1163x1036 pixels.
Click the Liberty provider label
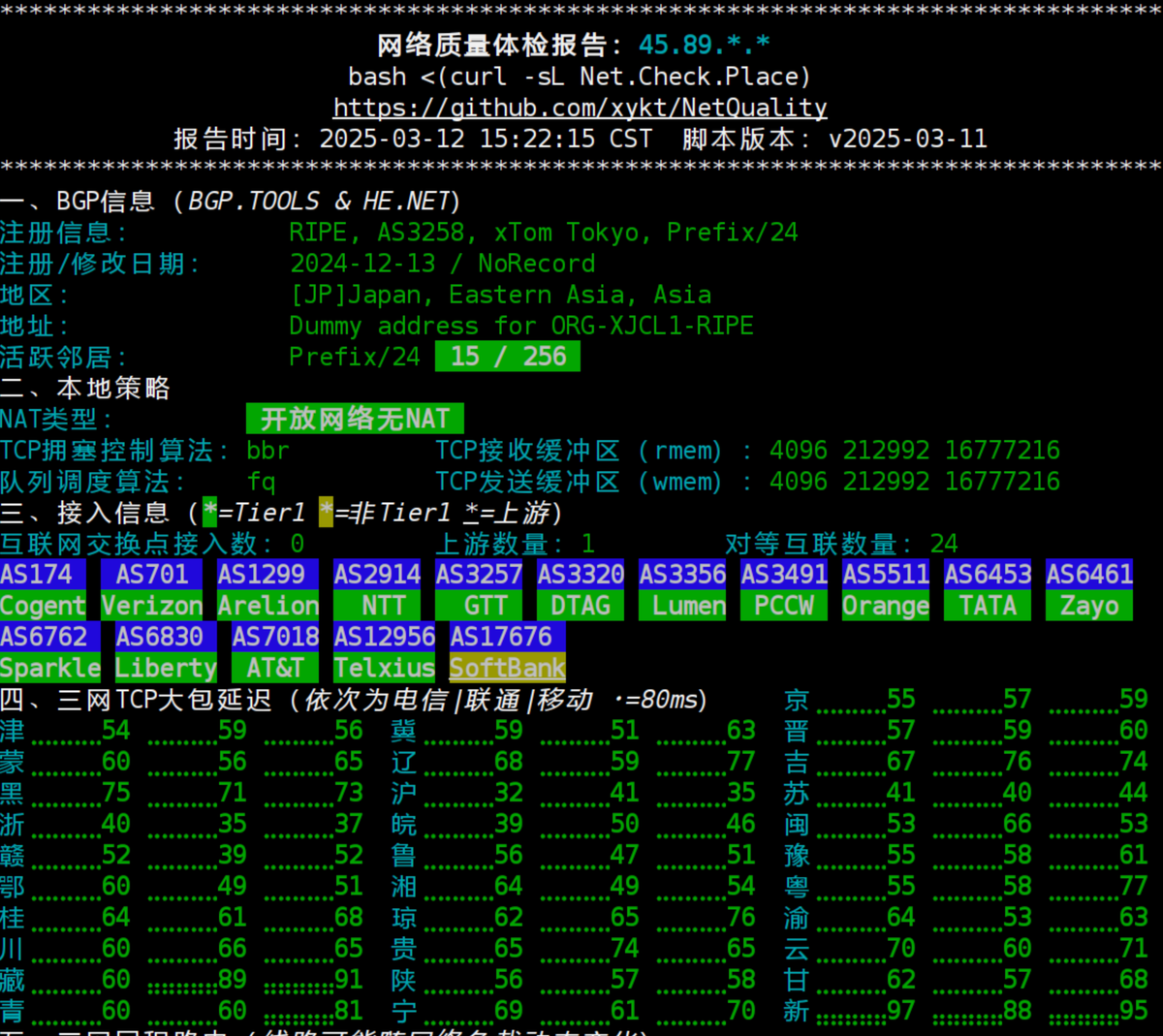pyautogui.click(x=167, y=668)
